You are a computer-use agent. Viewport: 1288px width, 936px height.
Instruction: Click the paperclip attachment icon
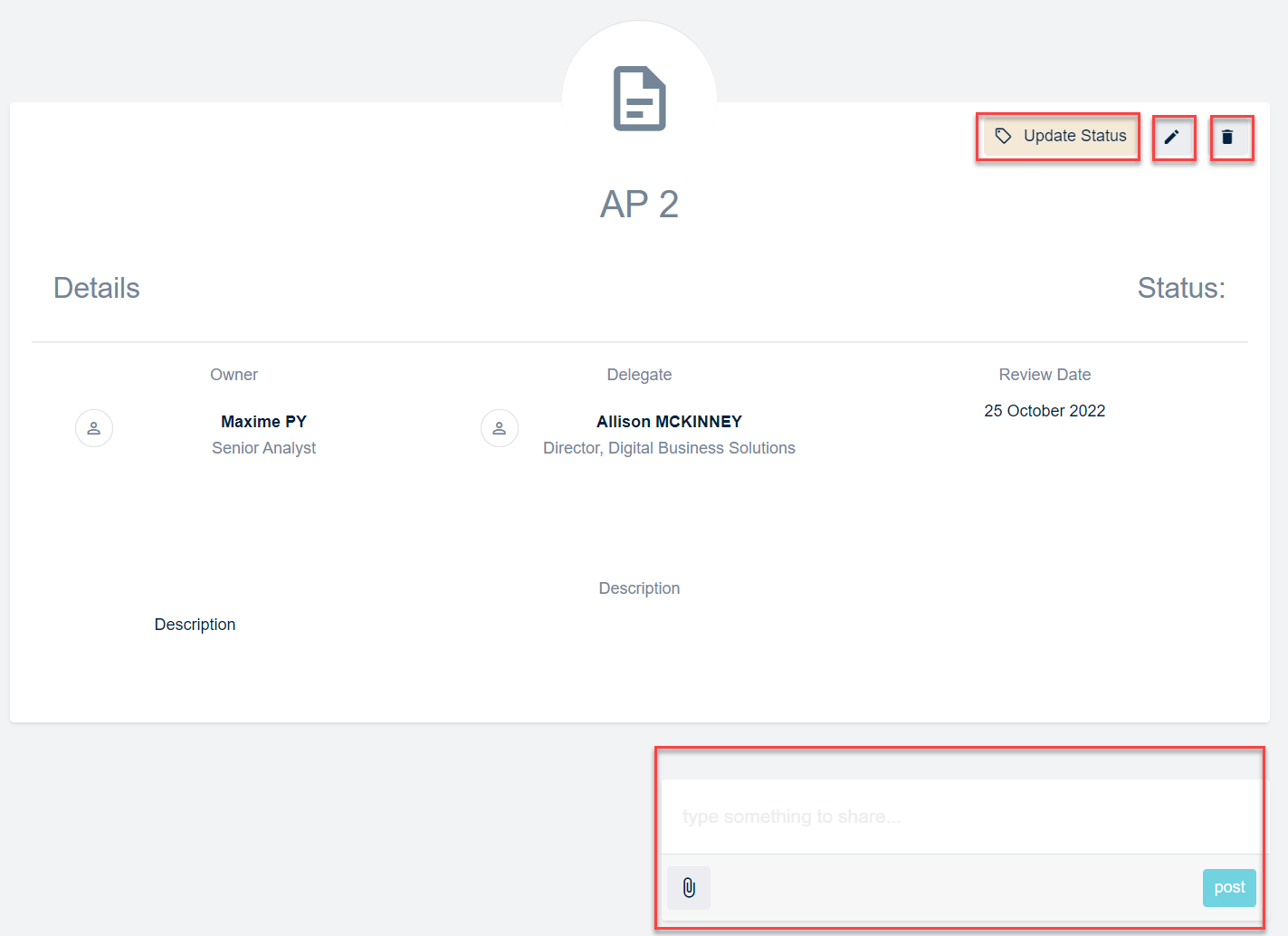[x=689, y=888]
